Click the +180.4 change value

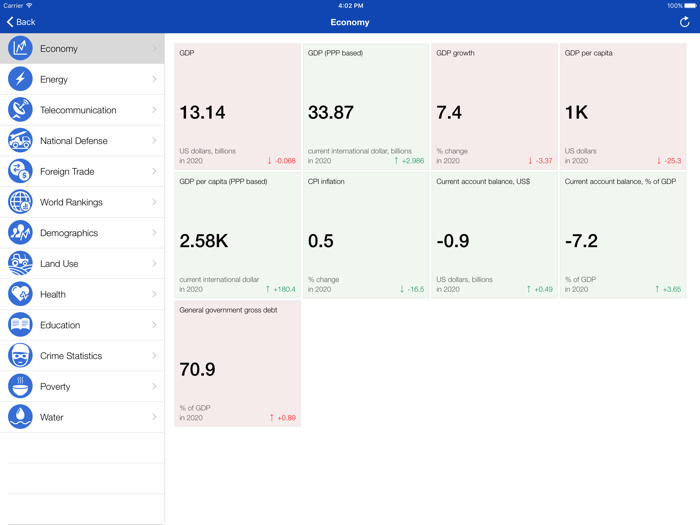(284, 289)
